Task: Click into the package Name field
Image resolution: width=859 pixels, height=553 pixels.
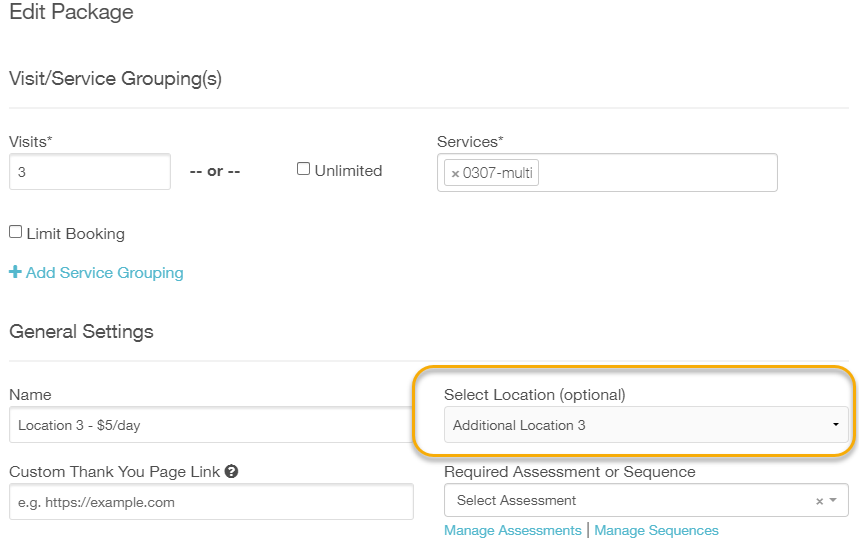Action: click(x=210, y=425)
